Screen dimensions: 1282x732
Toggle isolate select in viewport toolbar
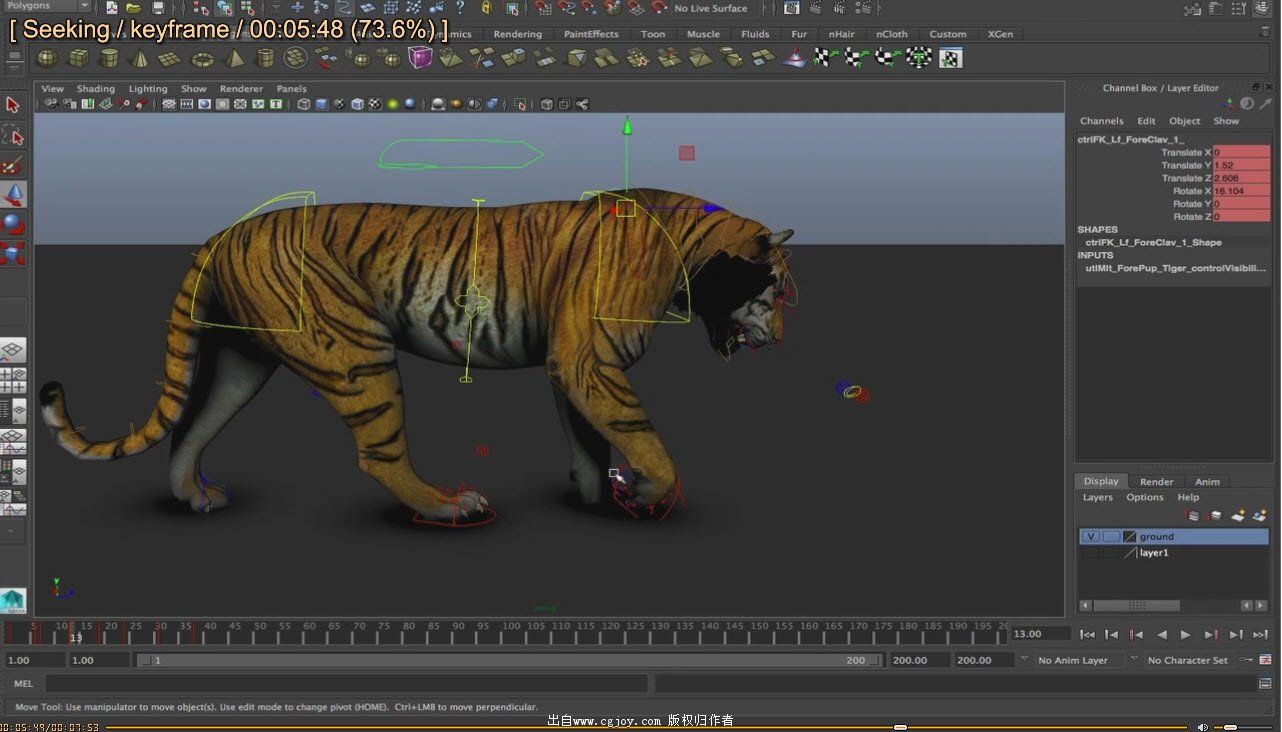pyautogui.click(x=519, y=104)
